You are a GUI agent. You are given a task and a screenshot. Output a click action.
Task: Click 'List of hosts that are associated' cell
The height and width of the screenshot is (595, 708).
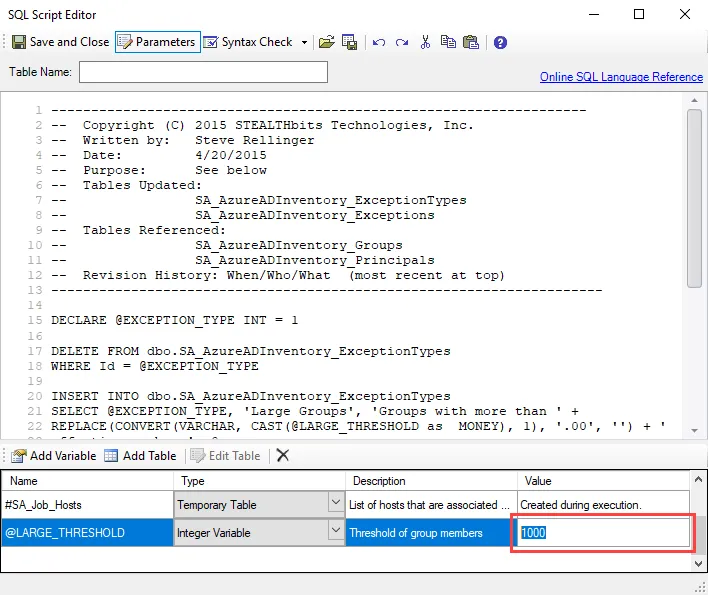pos(431,505)
